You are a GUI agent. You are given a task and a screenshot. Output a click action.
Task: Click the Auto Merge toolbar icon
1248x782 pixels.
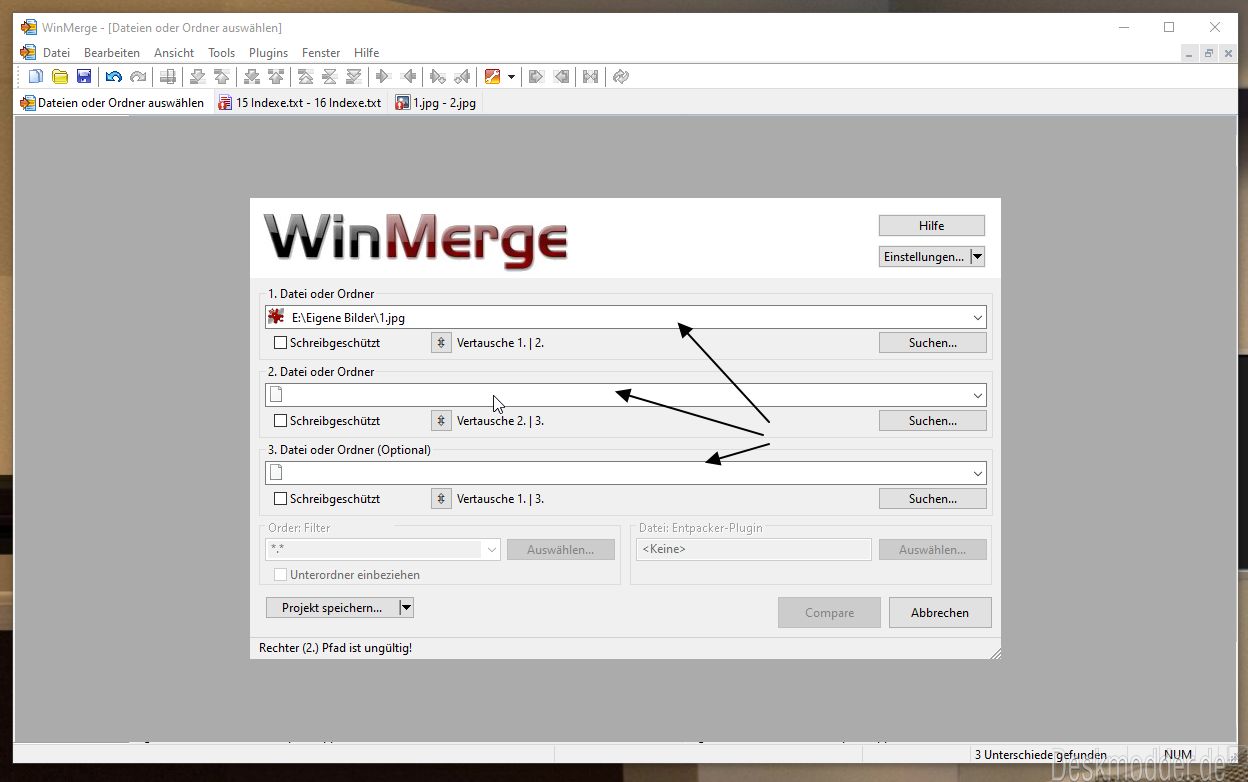coord(591,76)
